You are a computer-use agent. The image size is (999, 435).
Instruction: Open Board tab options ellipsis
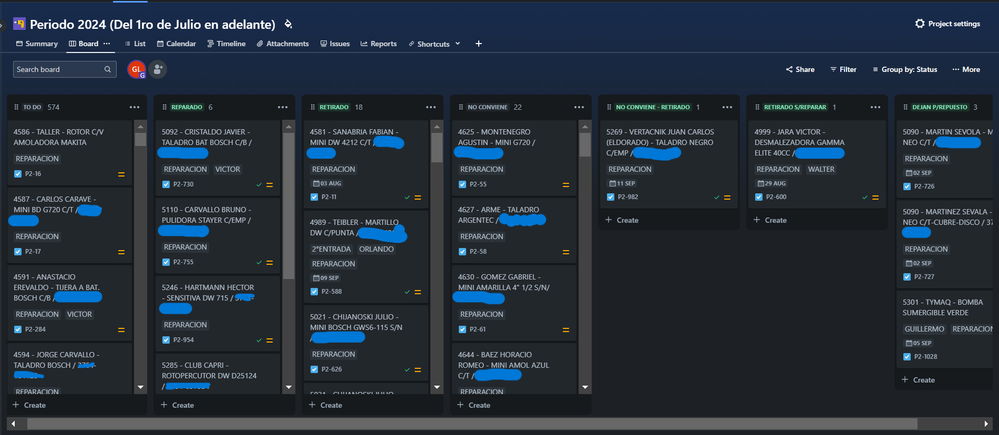coord(107,44)
